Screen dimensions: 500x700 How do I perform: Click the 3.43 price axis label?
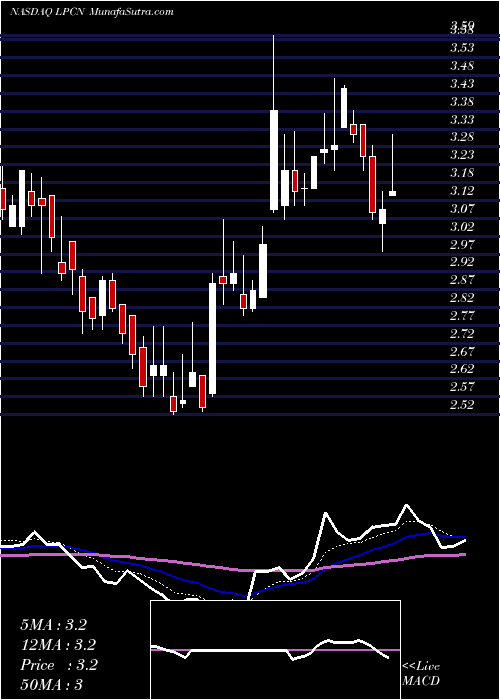click(462, 83)
